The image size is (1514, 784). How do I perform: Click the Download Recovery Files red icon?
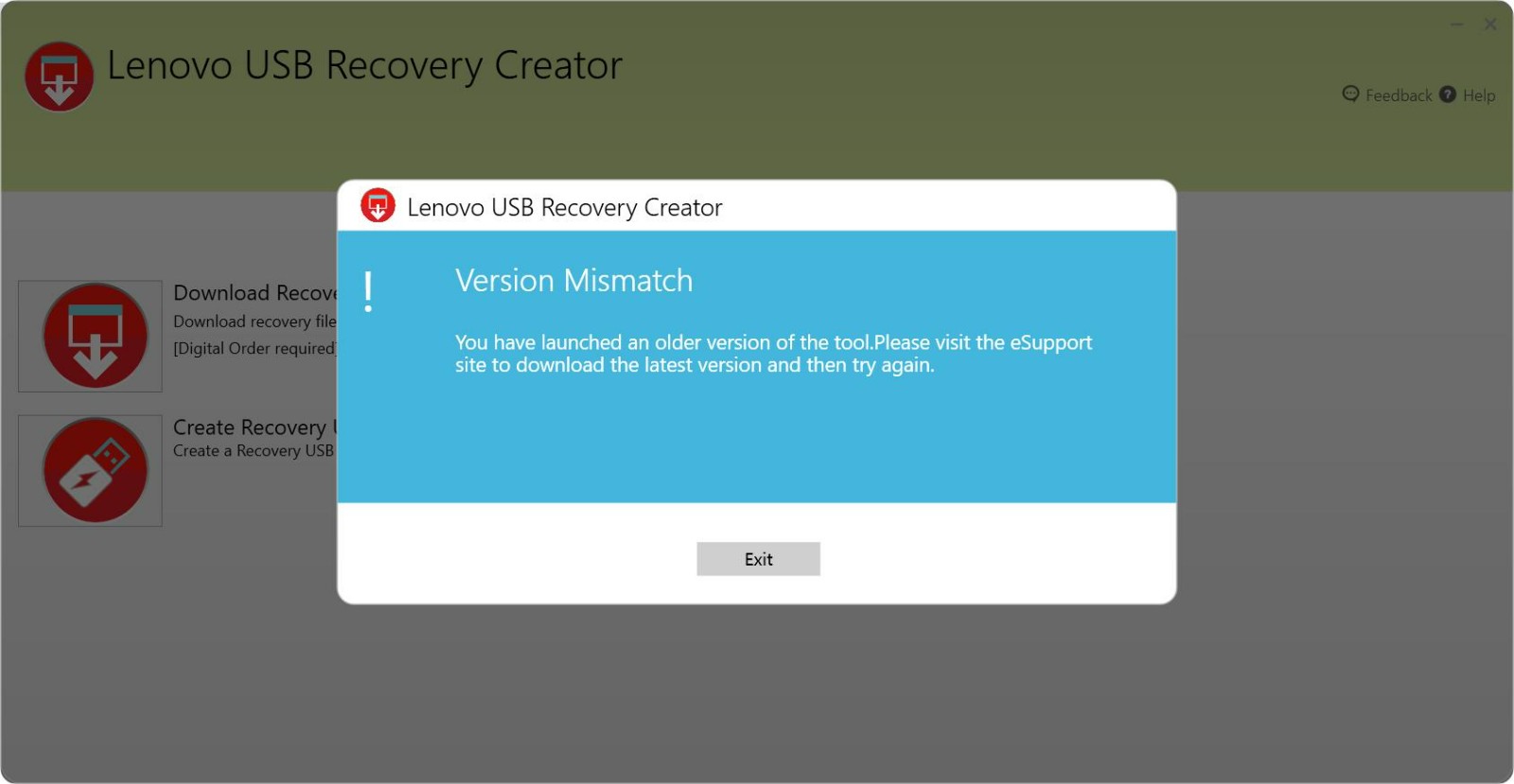(95, 336)
